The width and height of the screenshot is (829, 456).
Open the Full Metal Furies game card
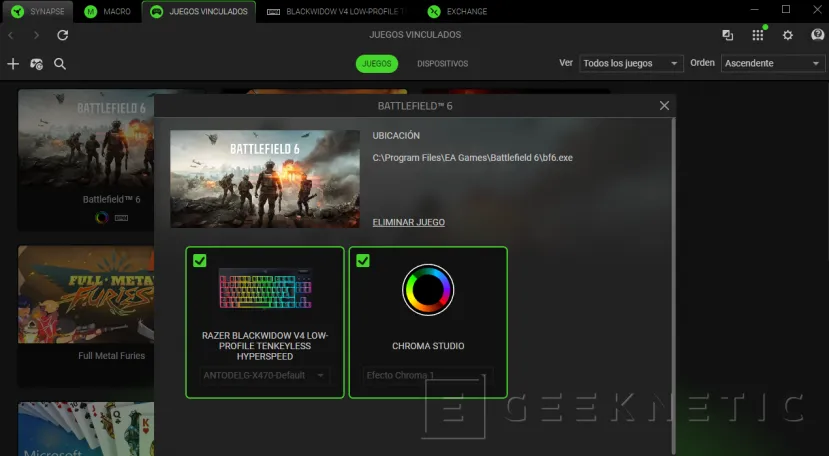pyautogui.click(x=86, y=315)
